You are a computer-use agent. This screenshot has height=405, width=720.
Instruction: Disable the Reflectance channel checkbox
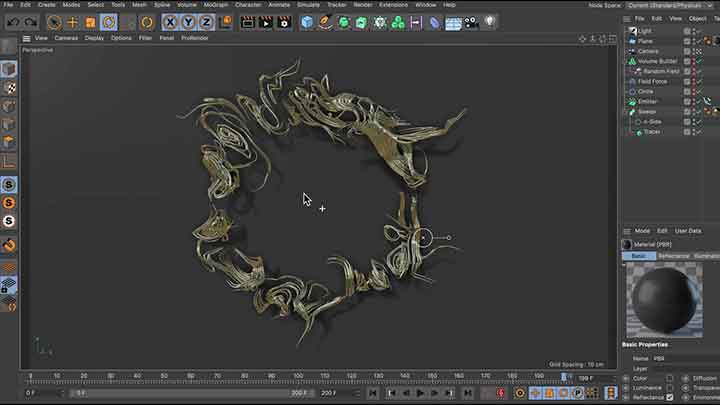click(x=669, y=397)
